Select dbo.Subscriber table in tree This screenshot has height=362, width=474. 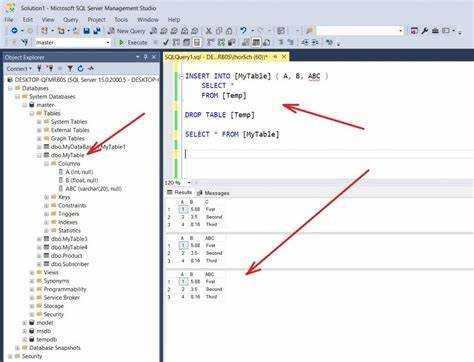click(x=70, y=264)
